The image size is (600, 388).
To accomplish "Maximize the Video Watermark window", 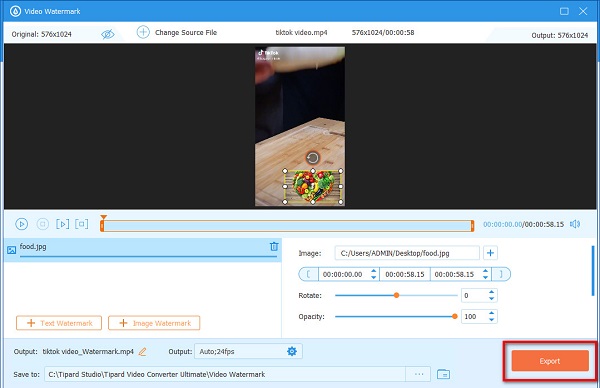I will [x=564, y=11].
